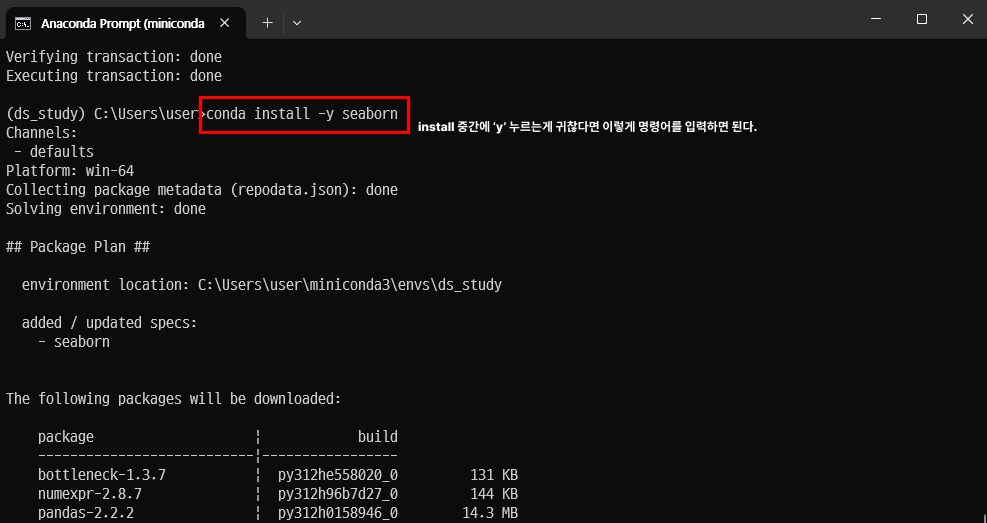
Task: Click the 'Collecting package metadata (repodata.json): done' line
Action: click(202, 190)
